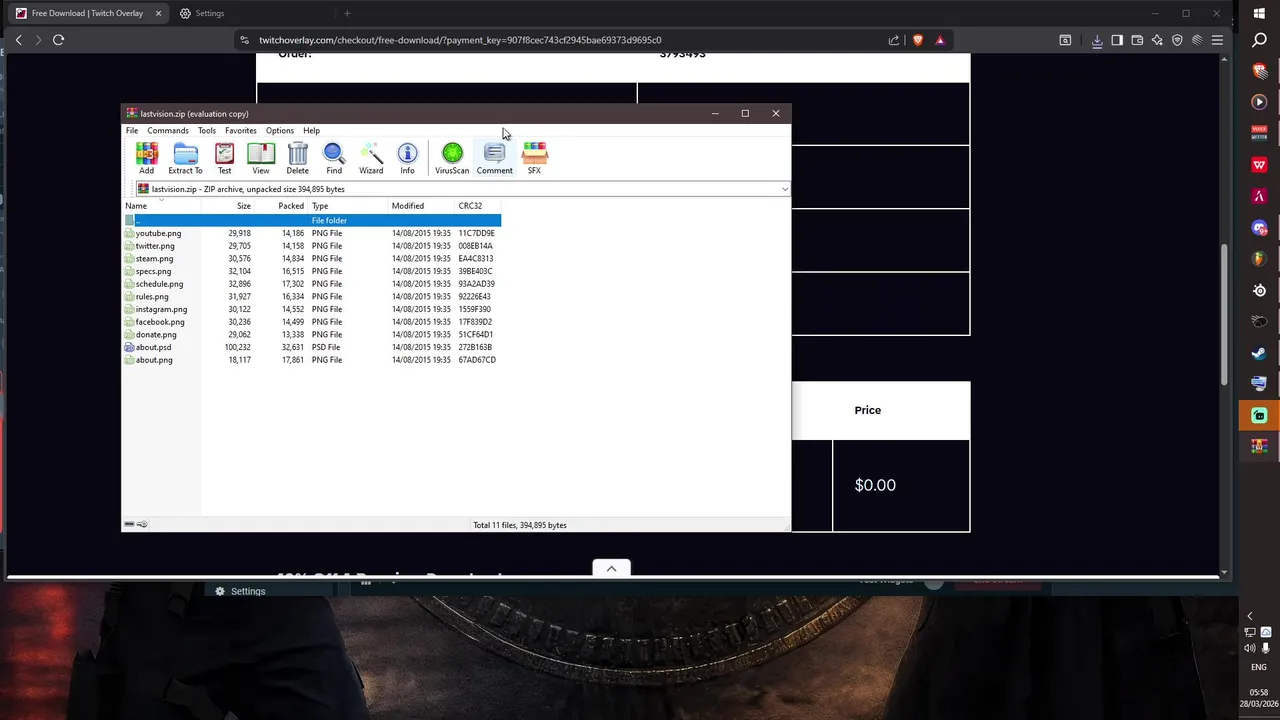Open the Comment tool
Screen dimensions: 1280x720
(x=494, y=158)
